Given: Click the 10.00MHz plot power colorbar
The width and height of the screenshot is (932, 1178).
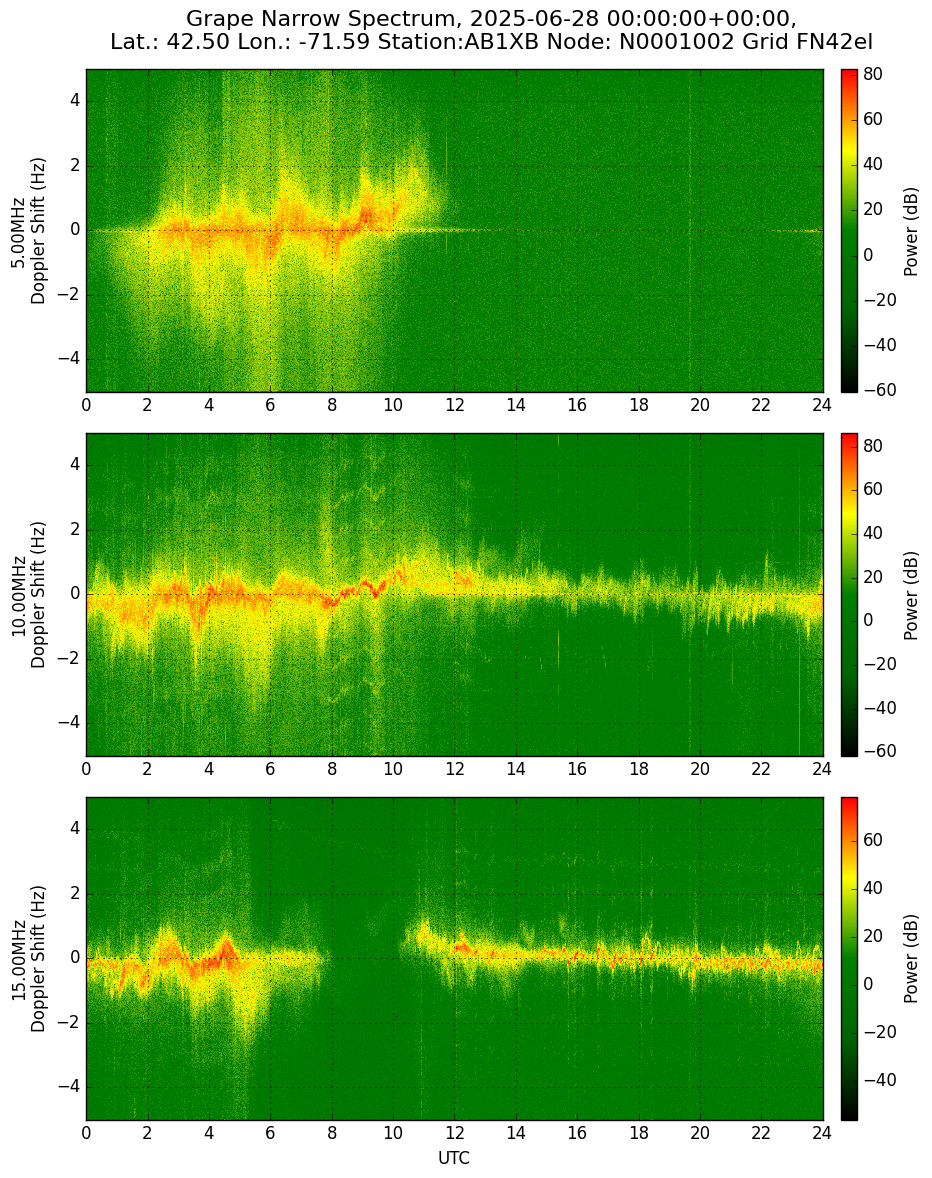Looking at the screenshot, I should pyautogui.click(x=849, y=594).
